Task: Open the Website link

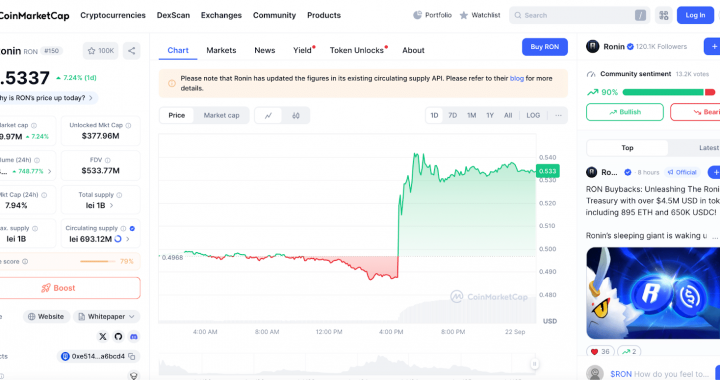Action: point(46,317)
